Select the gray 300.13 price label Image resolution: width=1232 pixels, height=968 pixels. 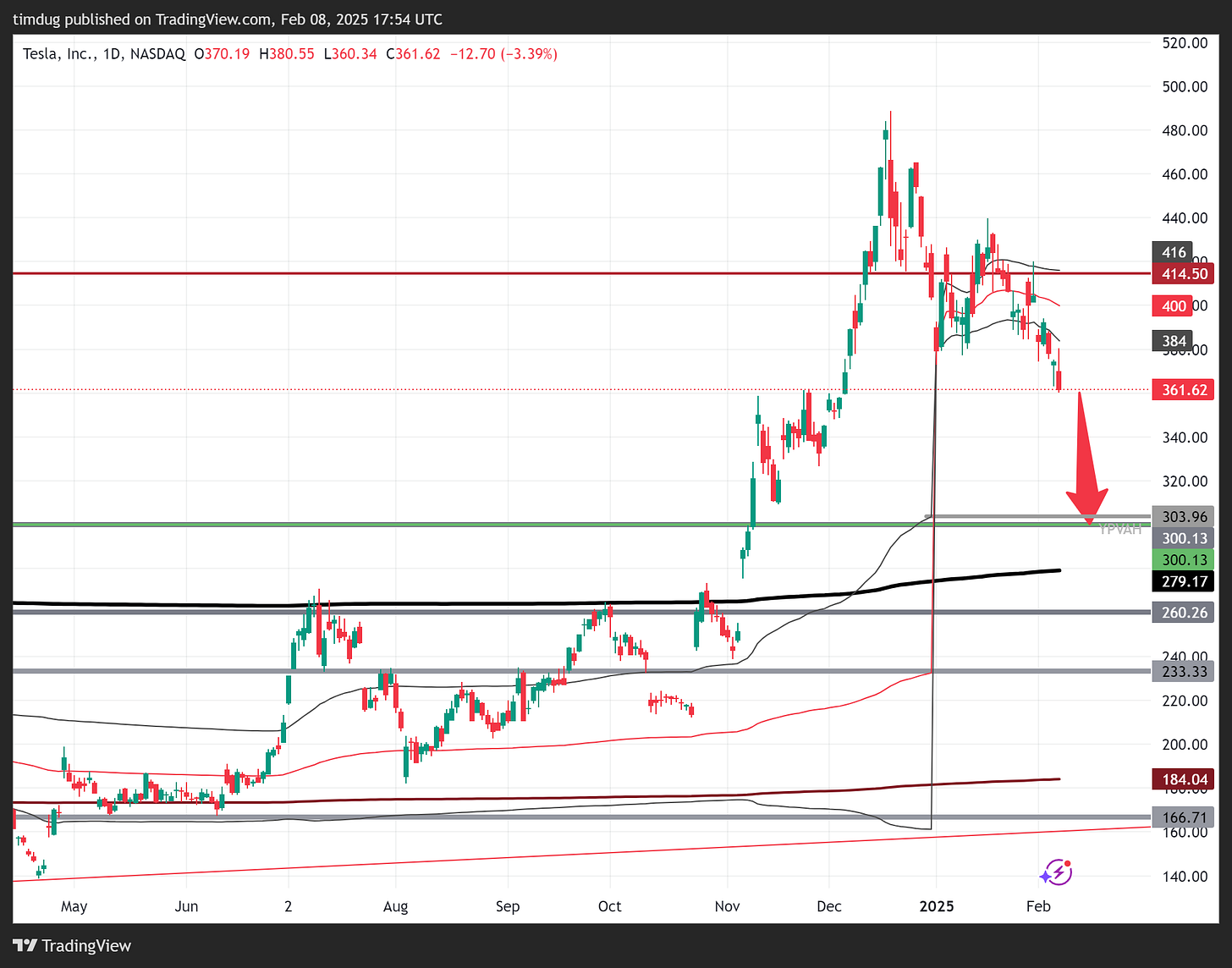(1183, 538)
